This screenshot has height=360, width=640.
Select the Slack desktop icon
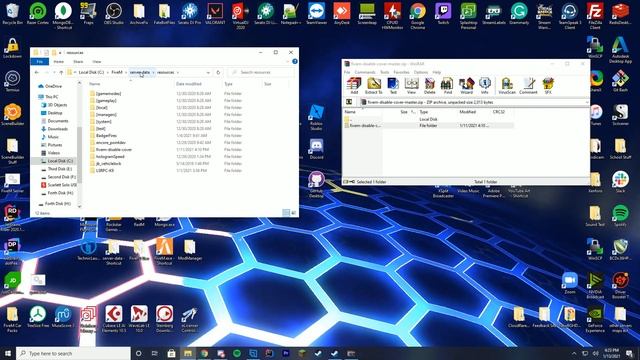click(620, 182)
